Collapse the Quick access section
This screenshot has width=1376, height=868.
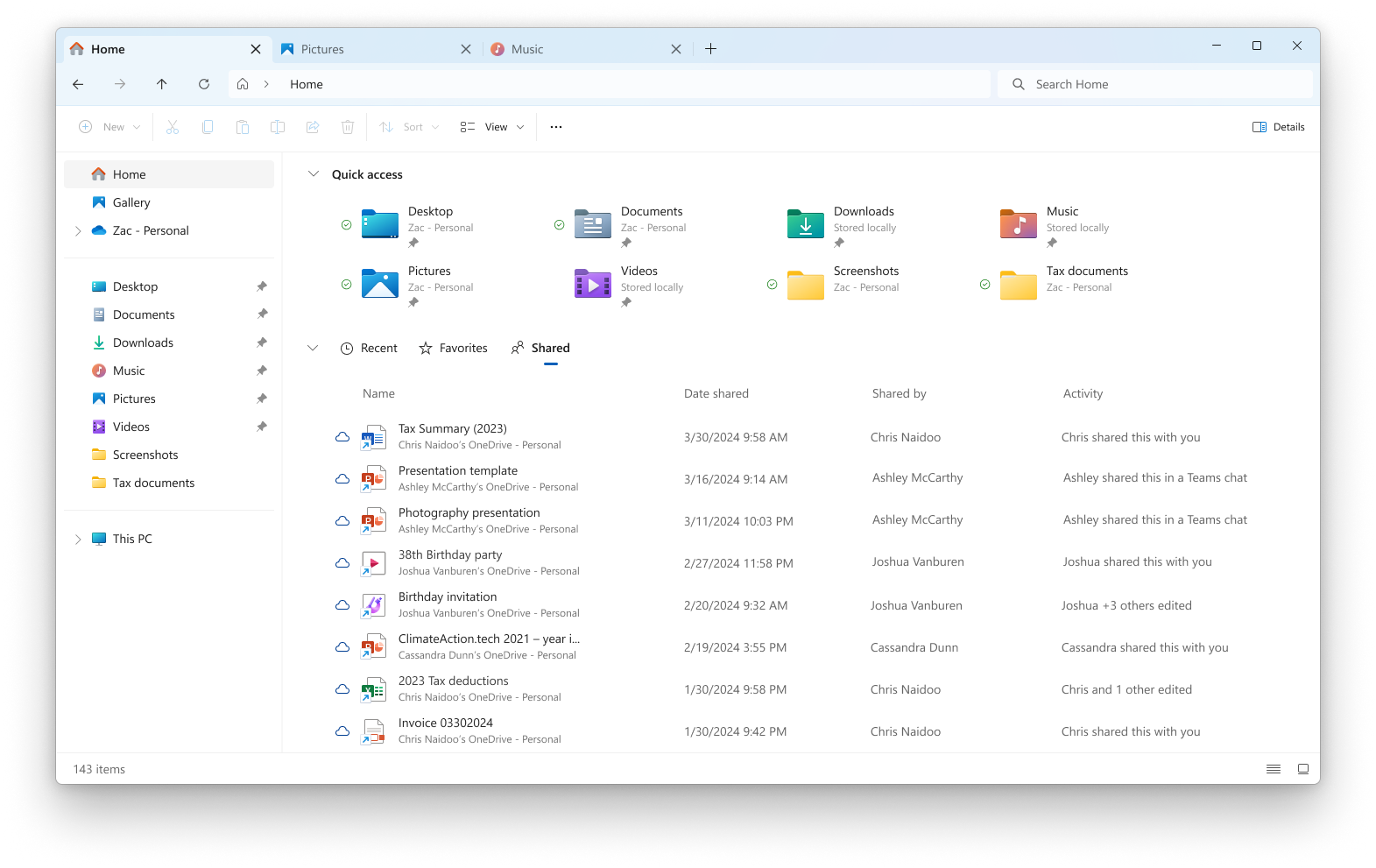pos(314,174)
